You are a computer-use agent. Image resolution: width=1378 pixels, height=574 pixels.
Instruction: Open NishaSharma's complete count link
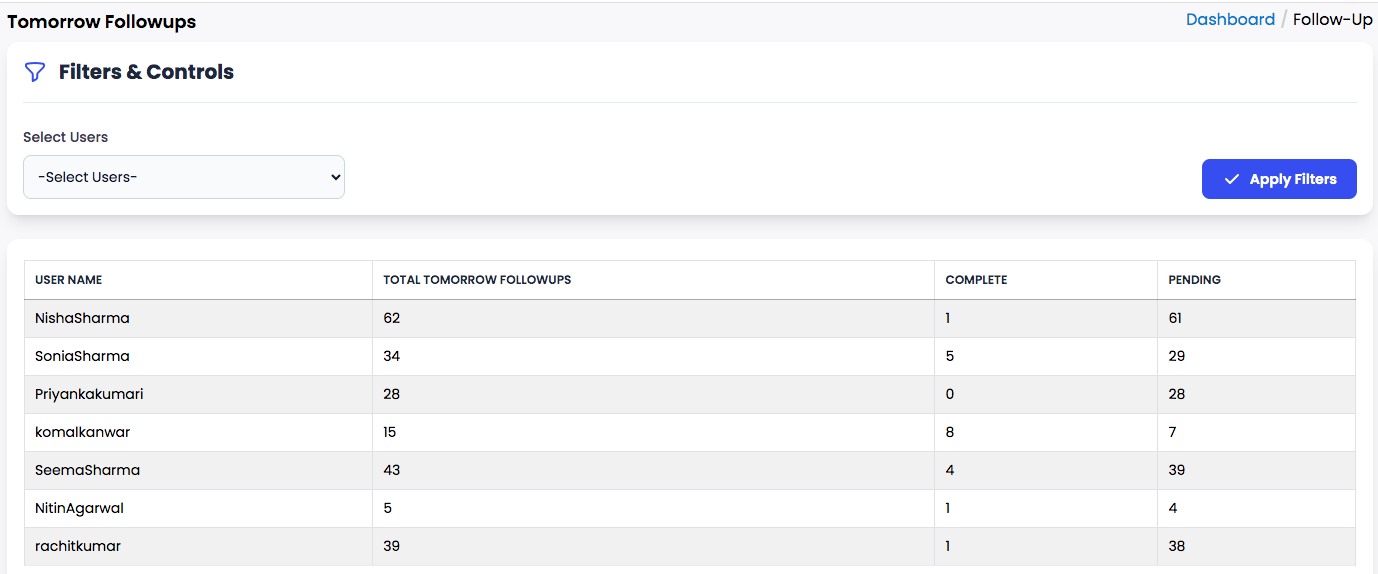coord(948,318)
